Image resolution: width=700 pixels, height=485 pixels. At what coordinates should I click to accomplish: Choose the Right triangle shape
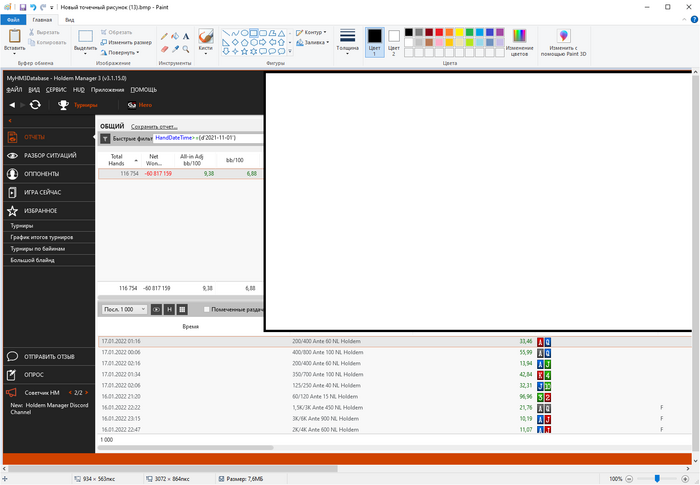click(x=226, y=42)
